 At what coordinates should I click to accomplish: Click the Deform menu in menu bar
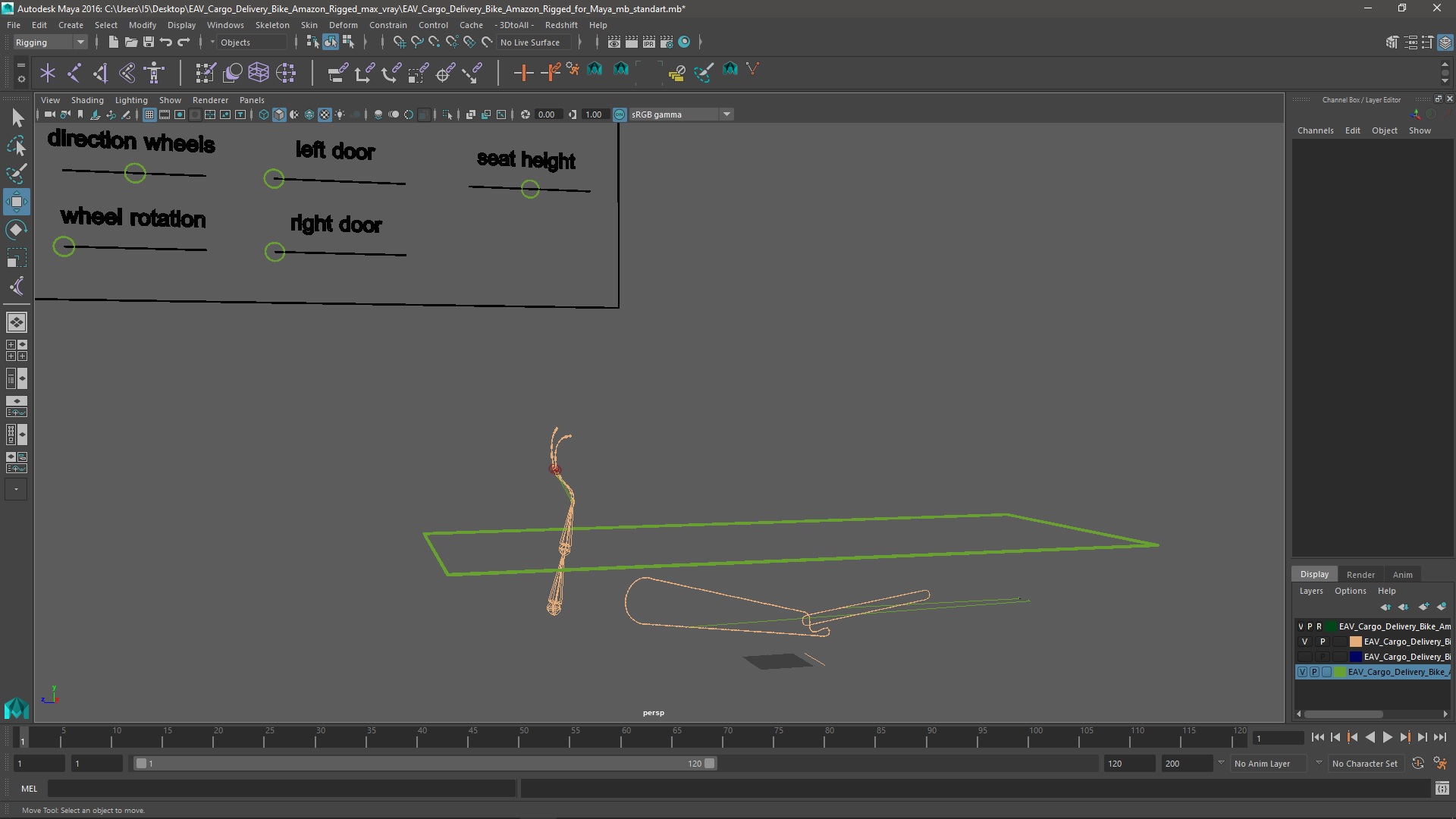click(x=342, y=25)
